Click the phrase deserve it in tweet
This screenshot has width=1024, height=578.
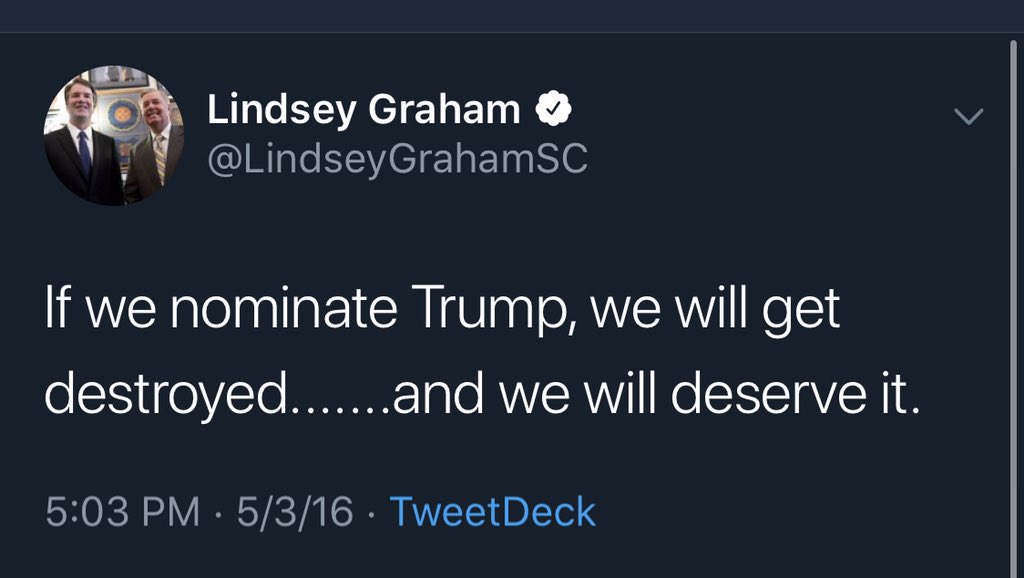796,393
